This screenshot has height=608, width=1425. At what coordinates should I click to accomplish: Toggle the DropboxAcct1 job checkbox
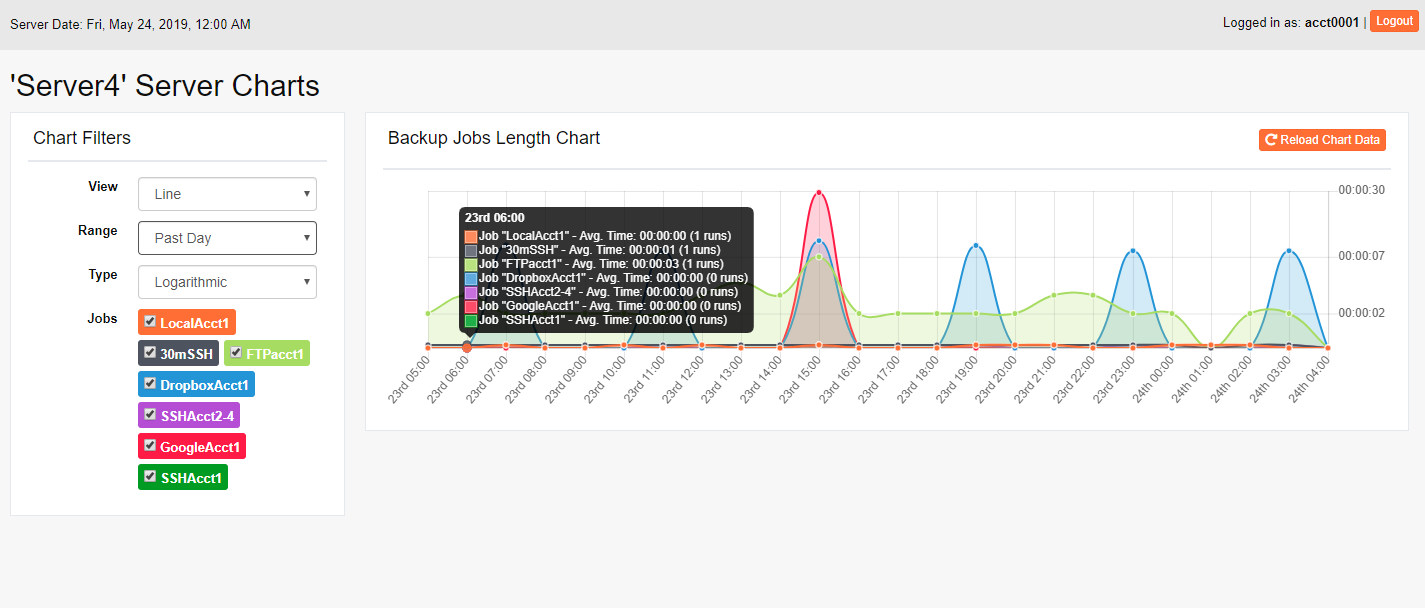pos(150,383)
